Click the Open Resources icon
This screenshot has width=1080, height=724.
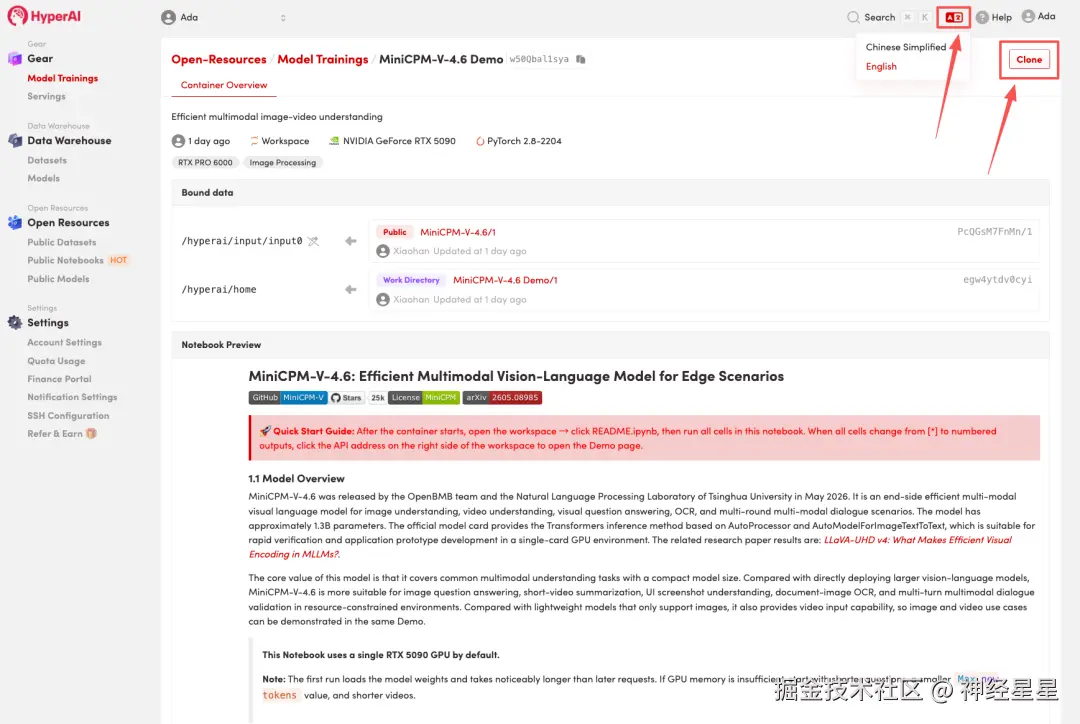[15, 223]
